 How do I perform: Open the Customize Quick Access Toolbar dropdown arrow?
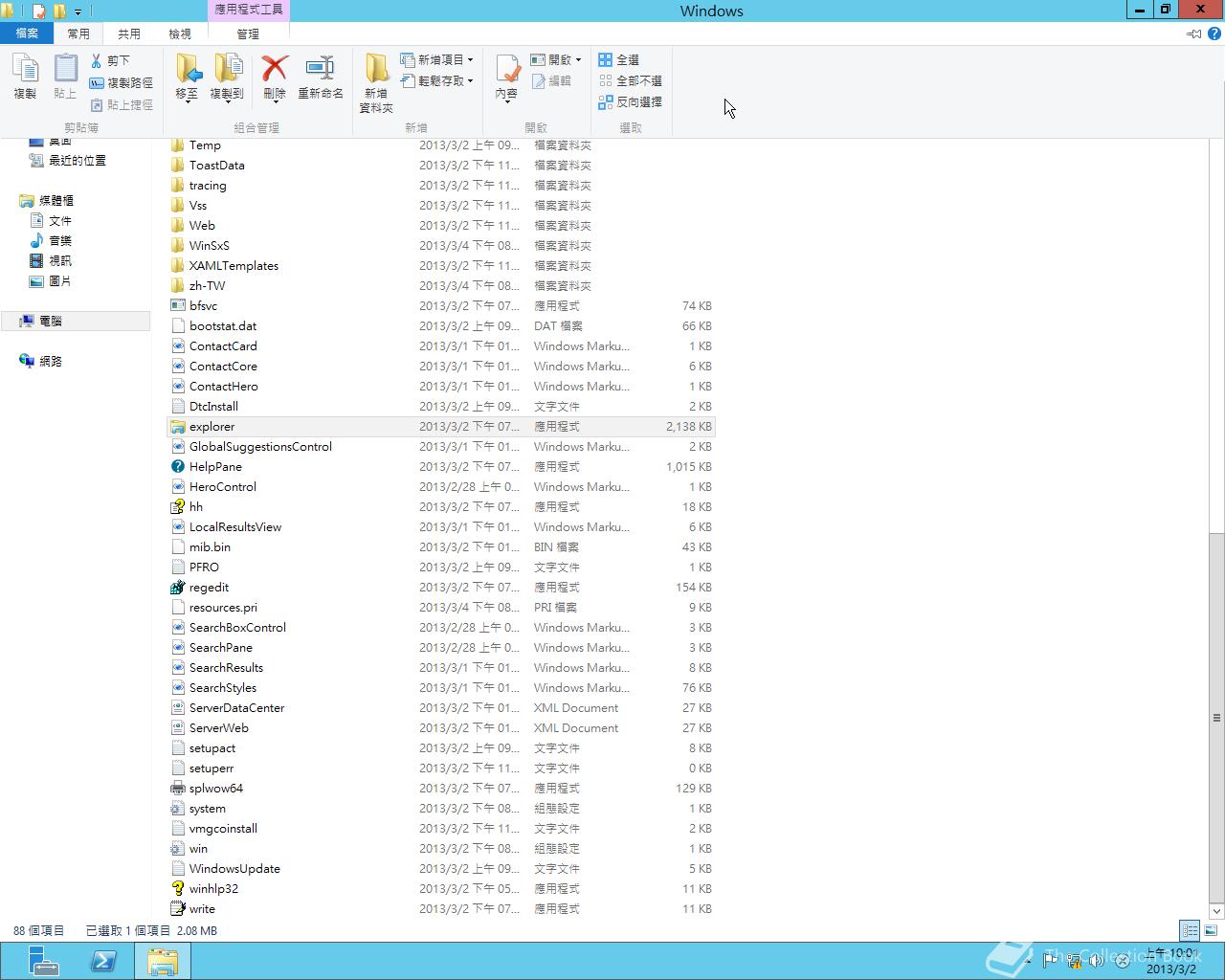pyautogui.click(x=78, y=12)
